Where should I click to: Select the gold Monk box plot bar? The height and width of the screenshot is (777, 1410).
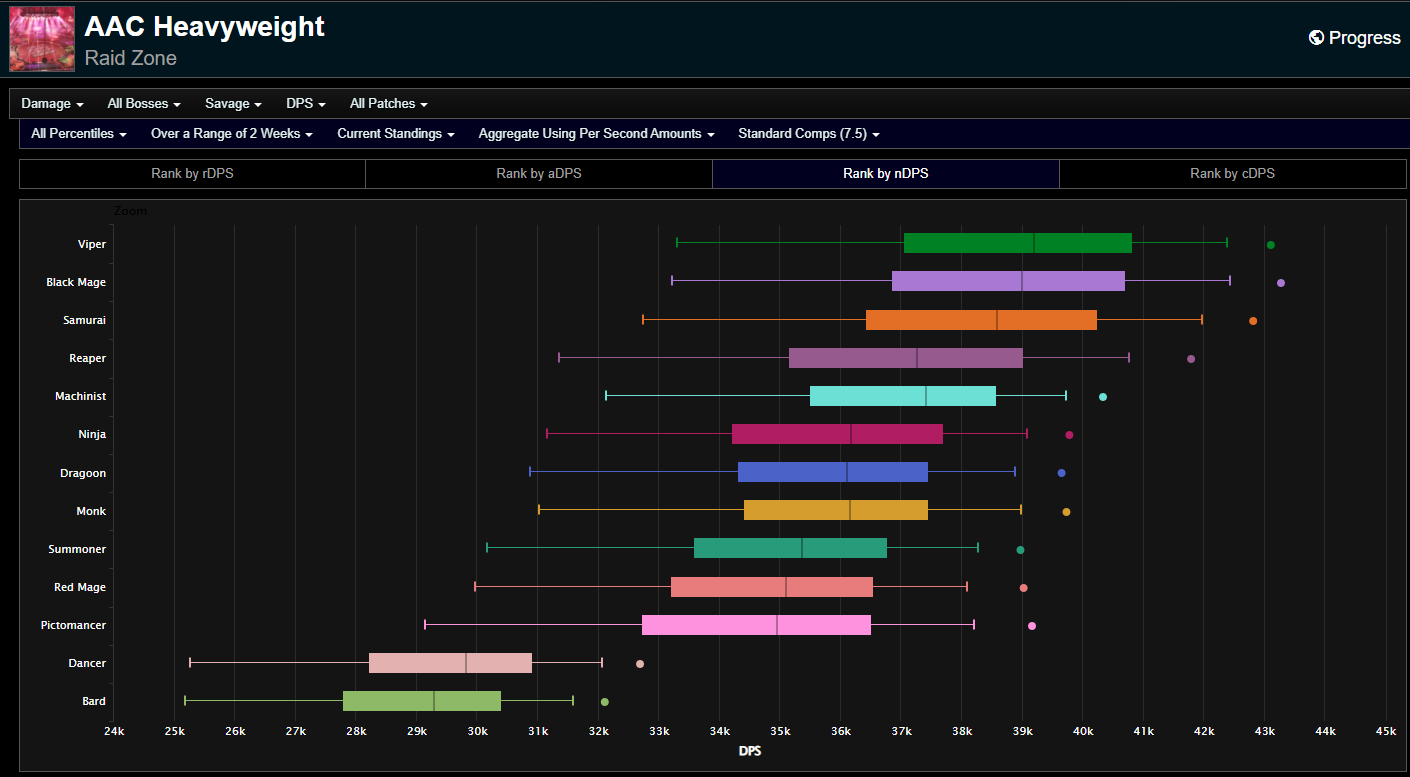[836, 510]
